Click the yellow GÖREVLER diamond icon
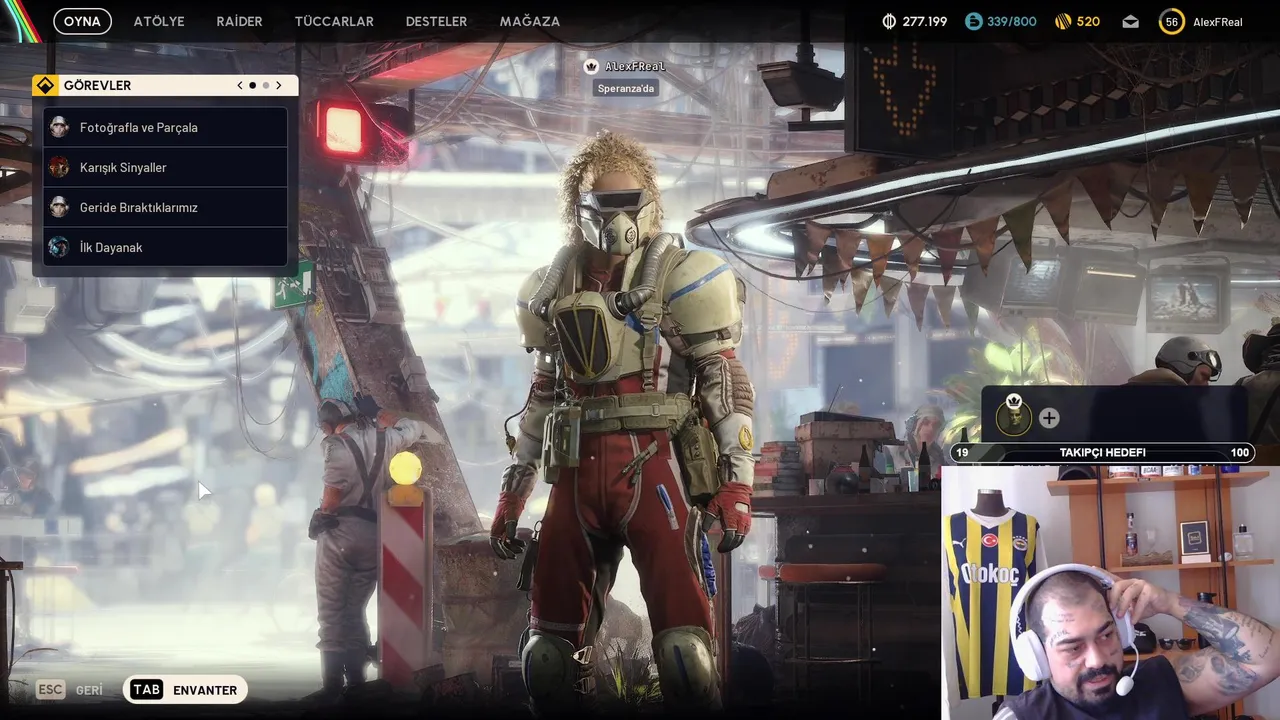1280x720 pixels. tap(45, 85)
